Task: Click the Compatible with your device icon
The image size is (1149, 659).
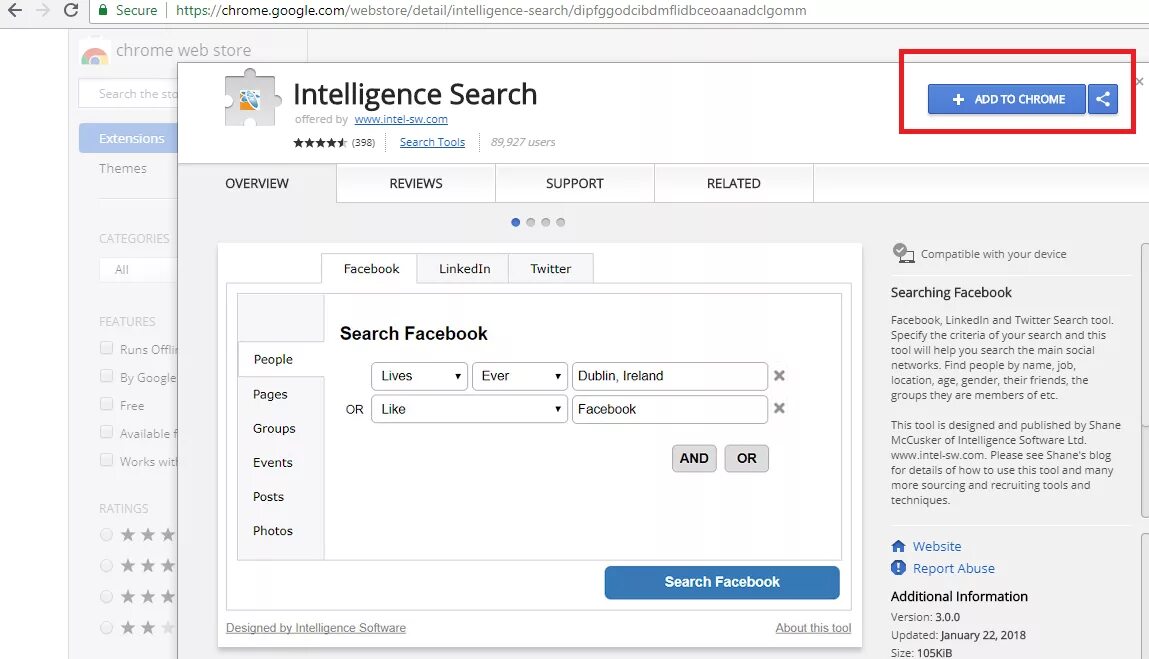Action: tap(904, 253)
